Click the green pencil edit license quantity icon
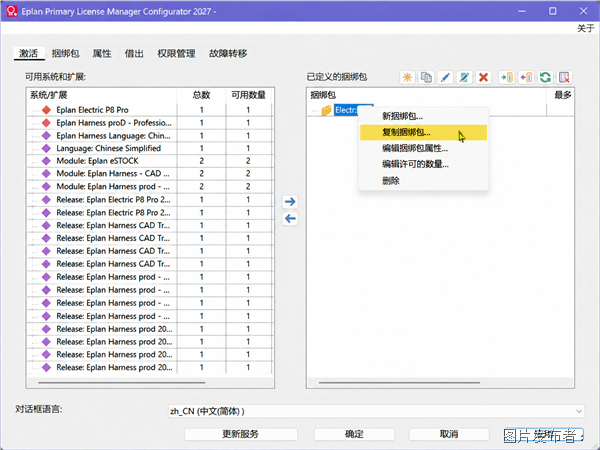The width and height of the screenshot is (600, 450). [x=464, y=77]
